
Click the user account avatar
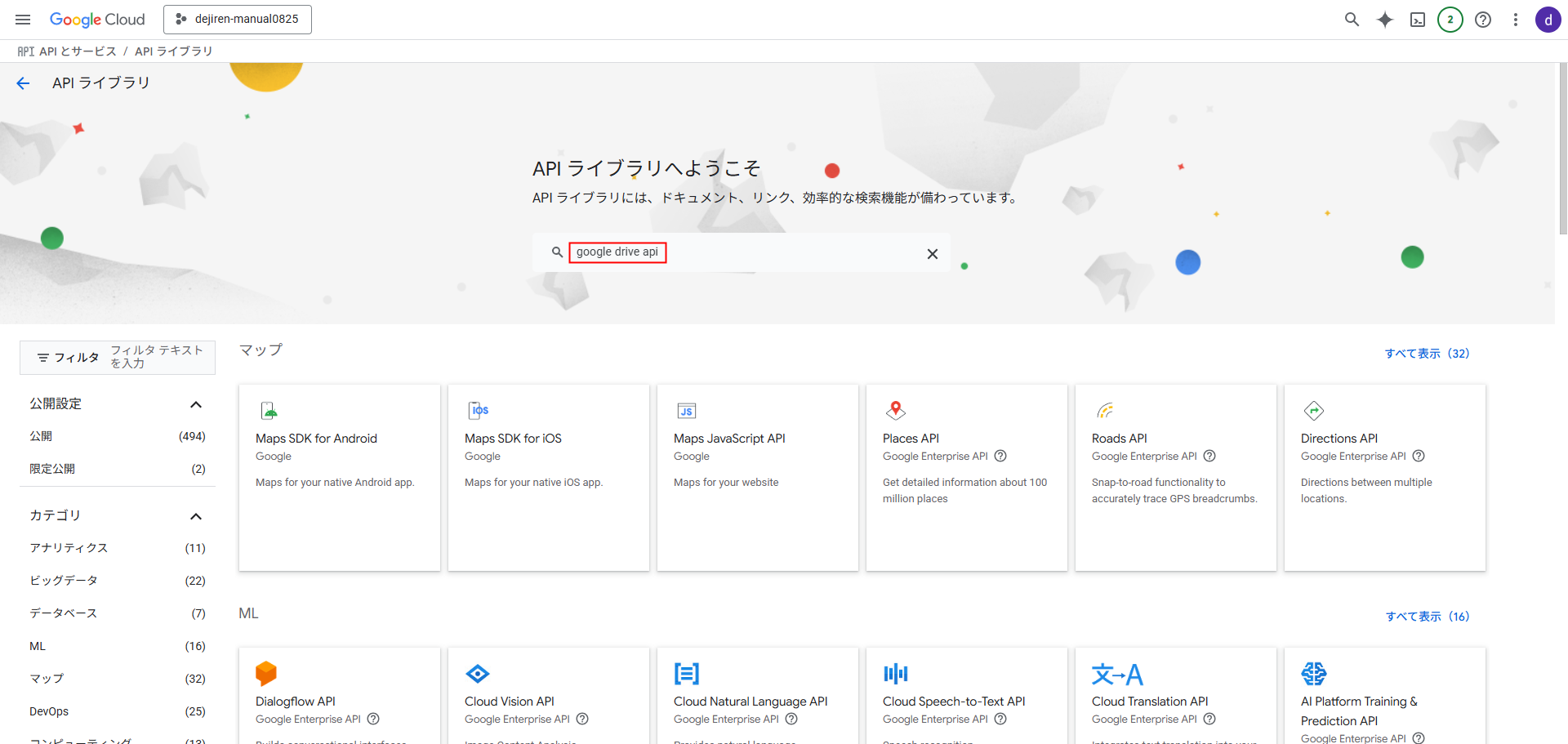coord(1548,20)
